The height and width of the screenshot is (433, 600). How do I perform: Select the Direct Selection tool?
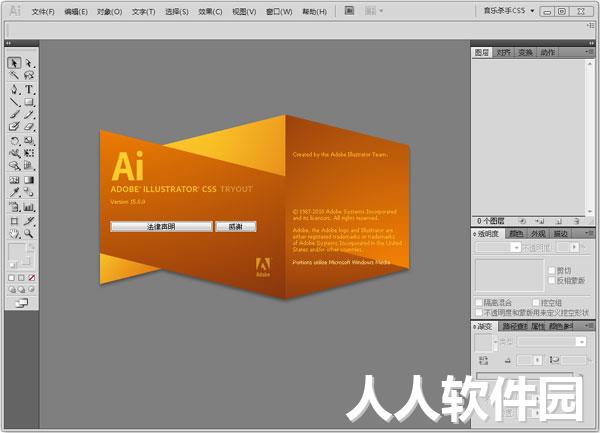[x=29, y=63]
